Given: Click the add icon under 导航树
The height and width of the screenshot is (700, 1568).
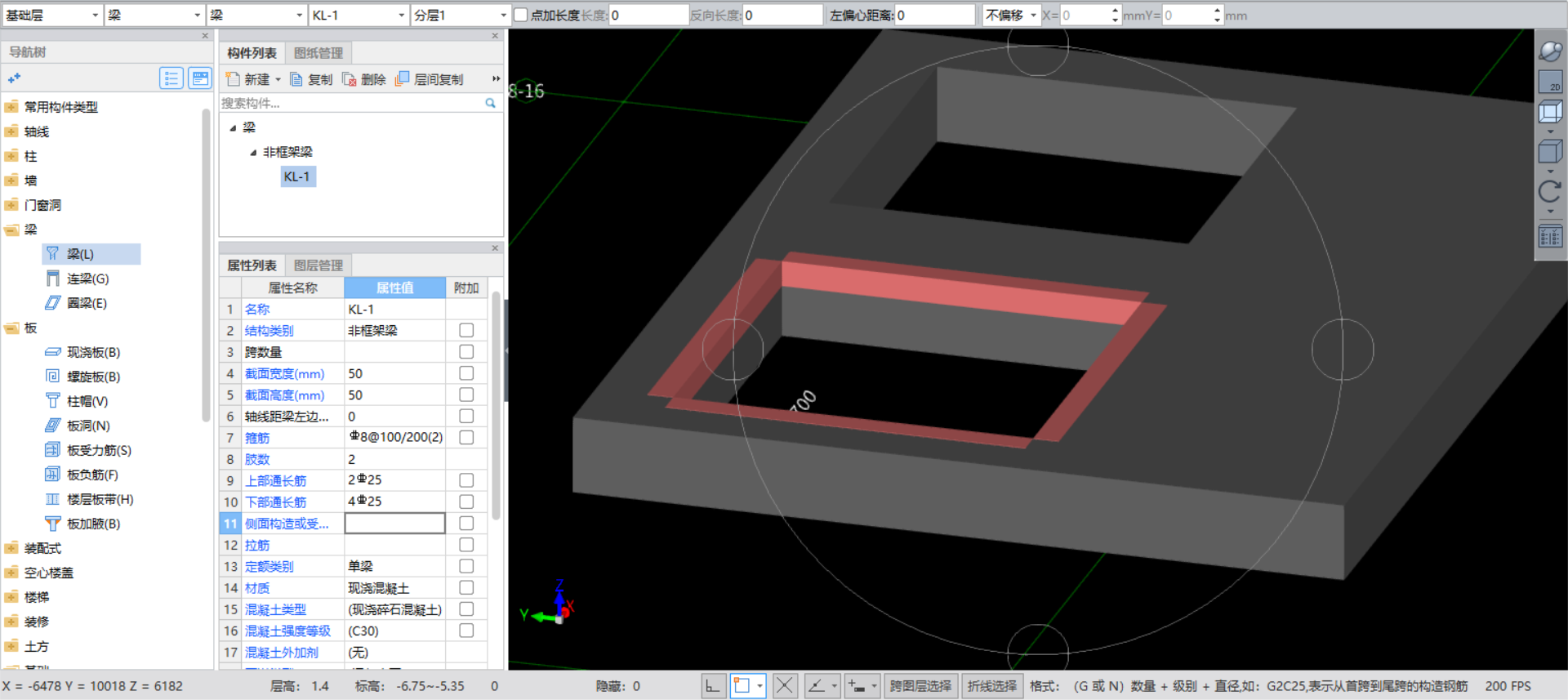Looking at the screenshot, I should pos(14,78).
